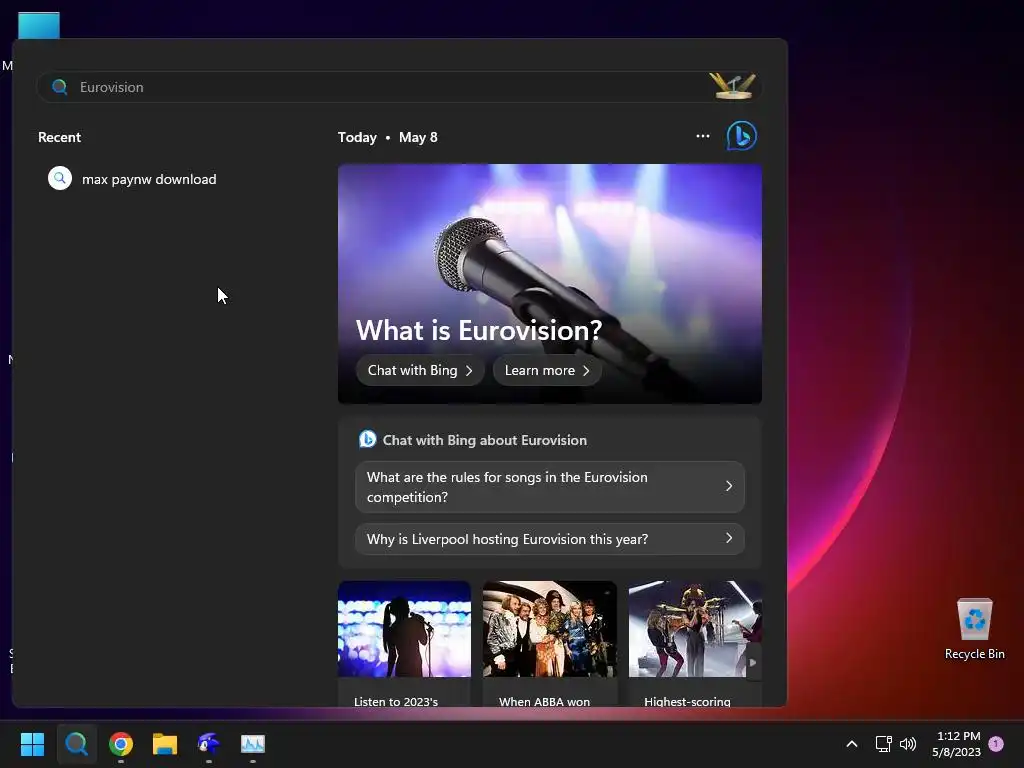Open the three-dot more options menu

click(703, 136)
